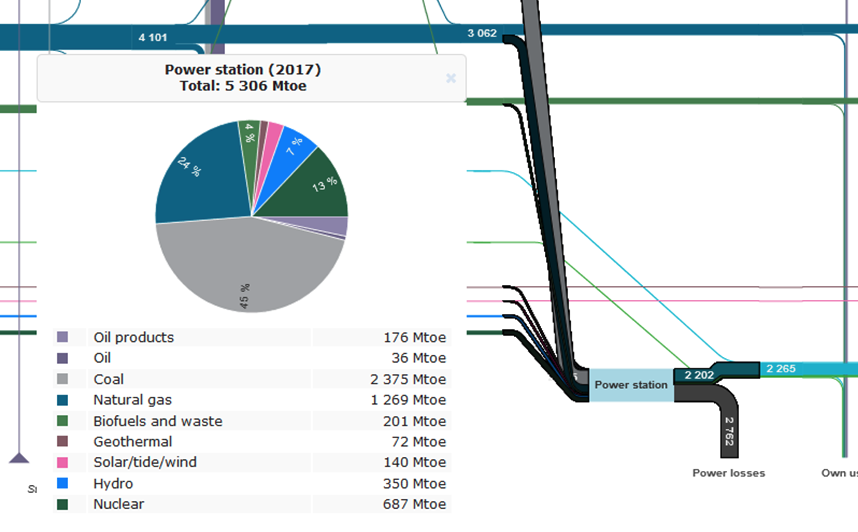Select the 7% hydro pie slice
858x532 pixels.
pos(295,145)
